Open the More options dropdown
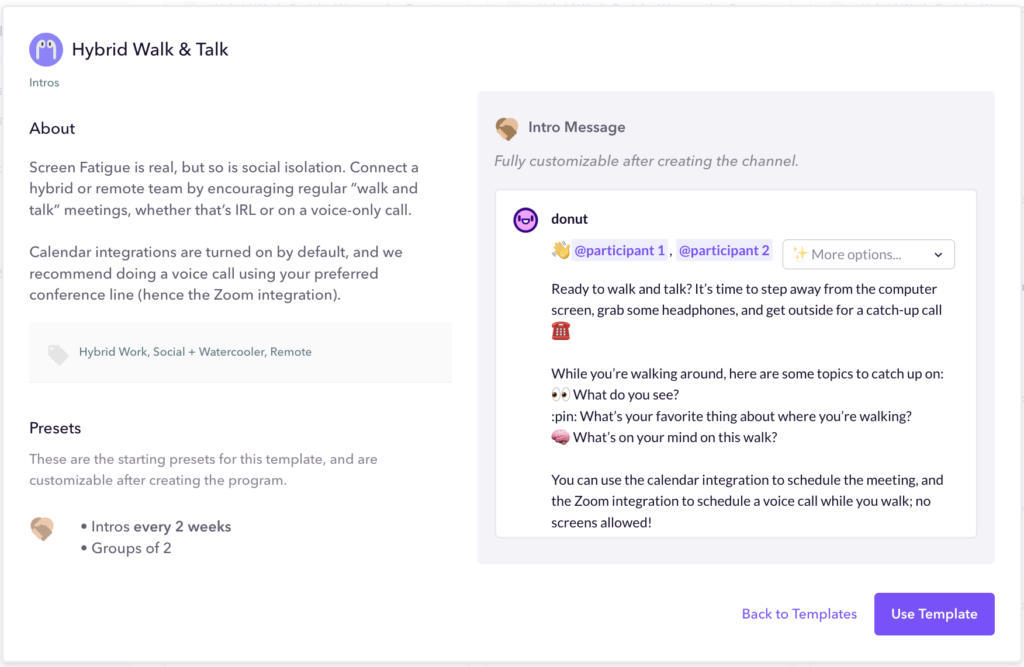The image size is (1024, 667). point(868,254)
